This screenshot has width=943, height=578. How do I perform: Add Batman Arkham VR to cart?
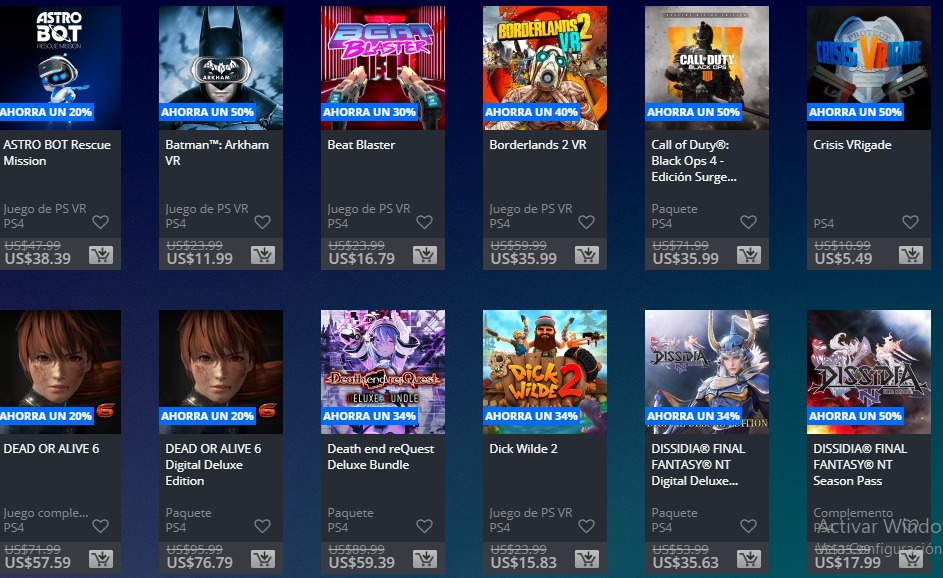(263, 255)
